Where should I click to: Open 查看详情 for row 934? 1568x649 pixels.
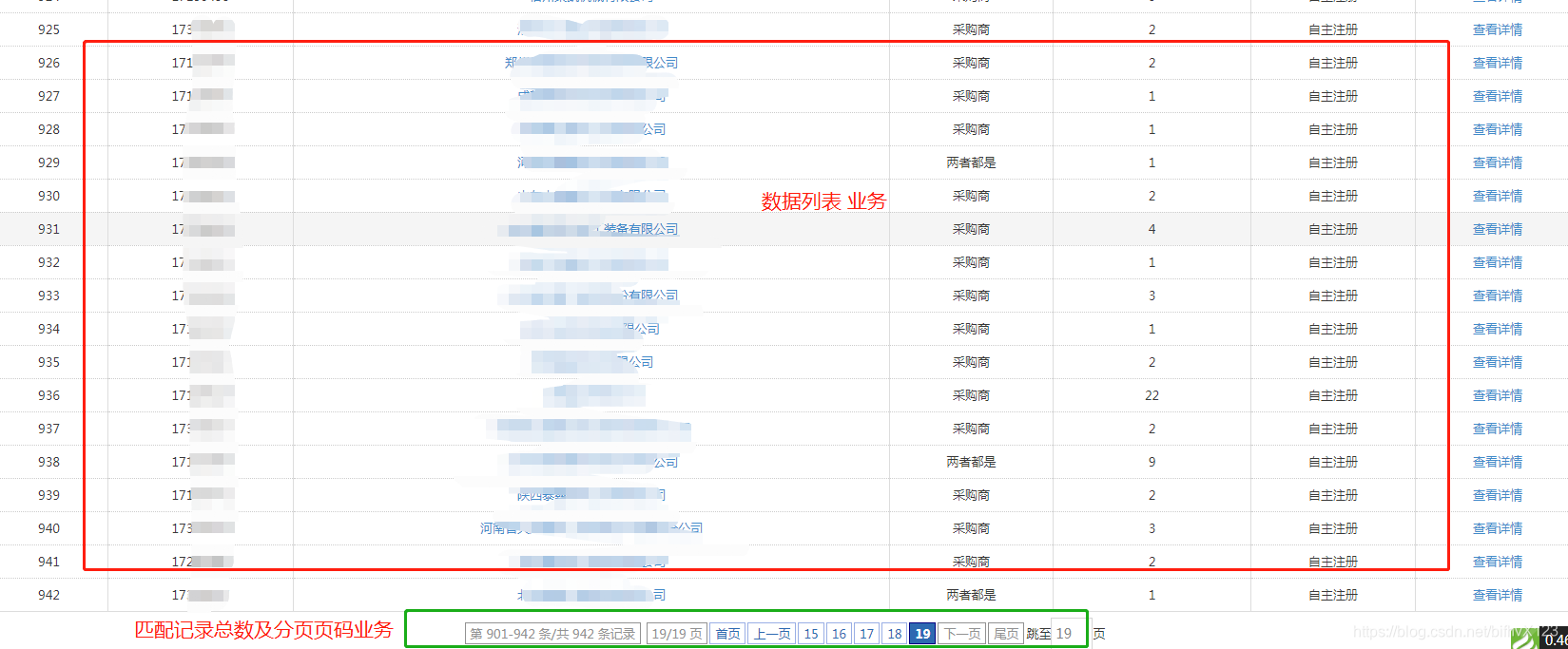point(1497,329)
